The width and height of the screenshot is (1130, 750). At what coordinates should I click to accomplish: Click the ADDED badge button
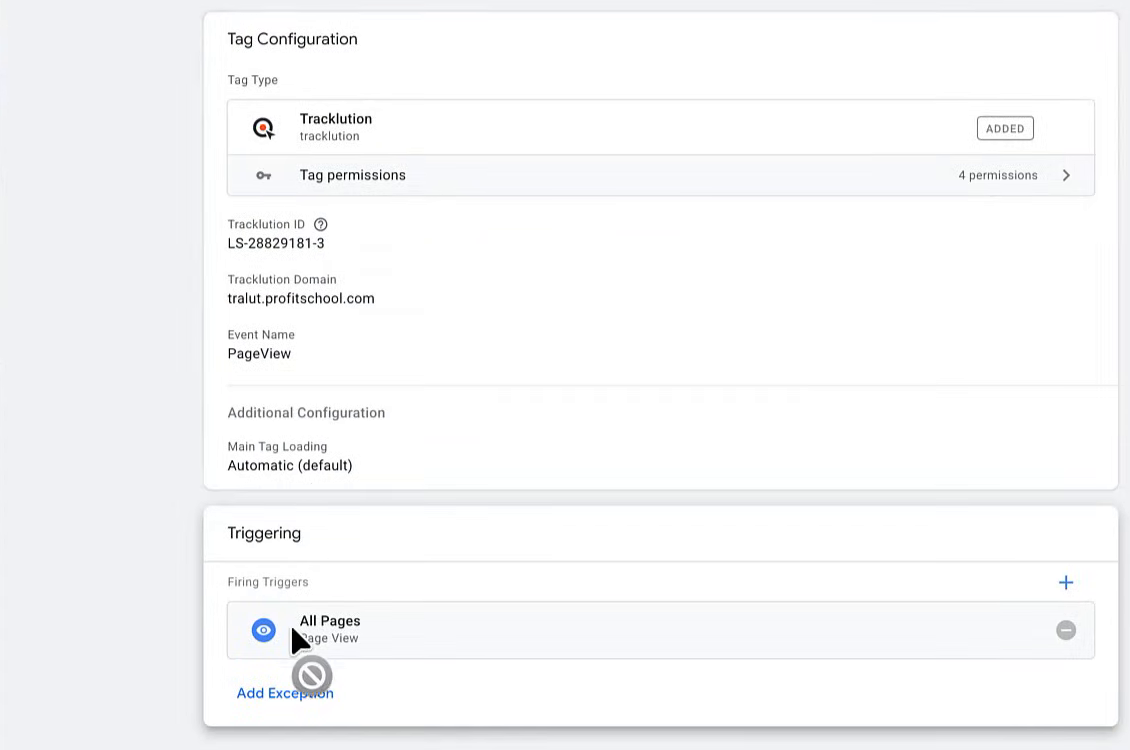click(x=1005, y=128)
